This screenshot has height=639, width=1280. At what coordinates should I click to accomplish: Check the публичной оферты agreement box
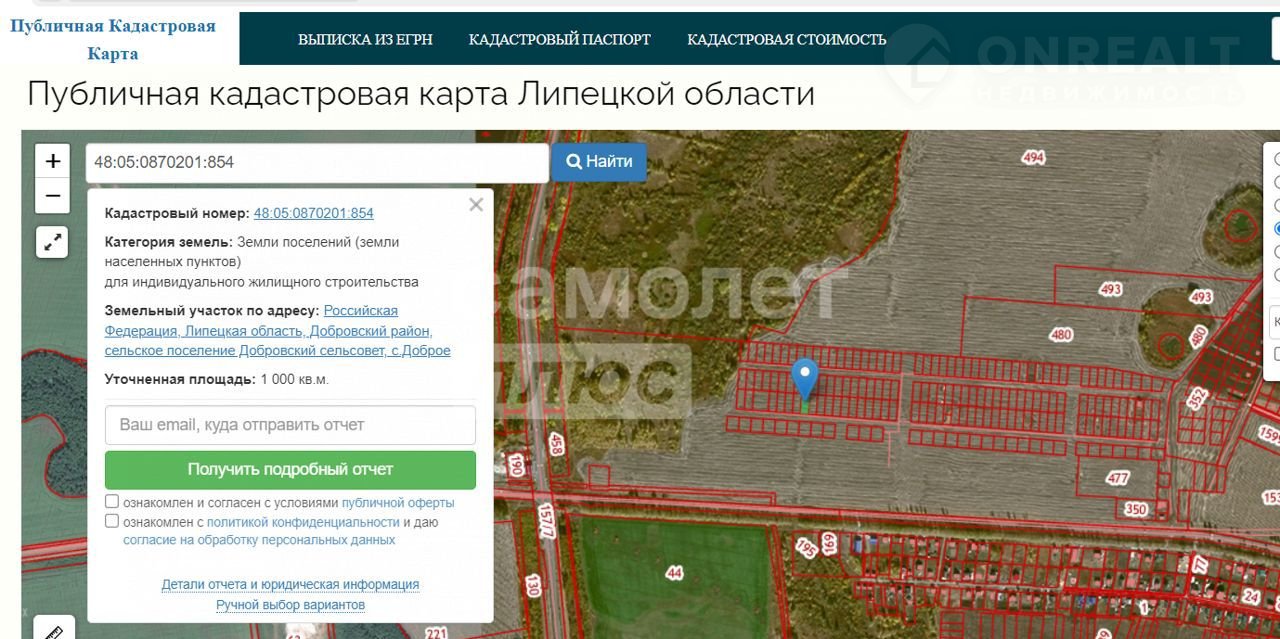(x=112, y=502)
